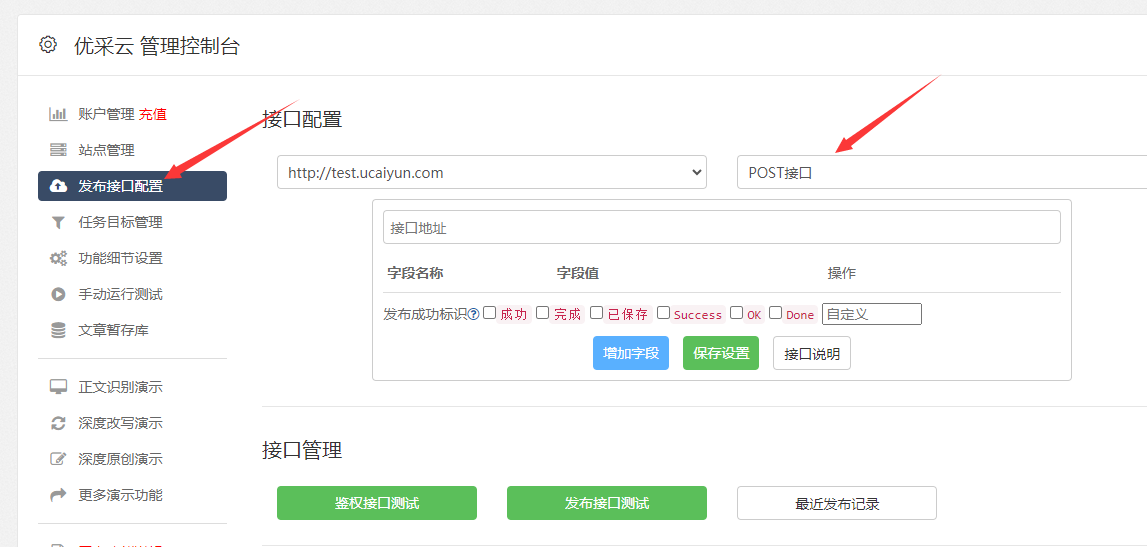Click the funnel icon for 任务目标管理
This screenshot has width=1147, height=547.
(58, 222)
